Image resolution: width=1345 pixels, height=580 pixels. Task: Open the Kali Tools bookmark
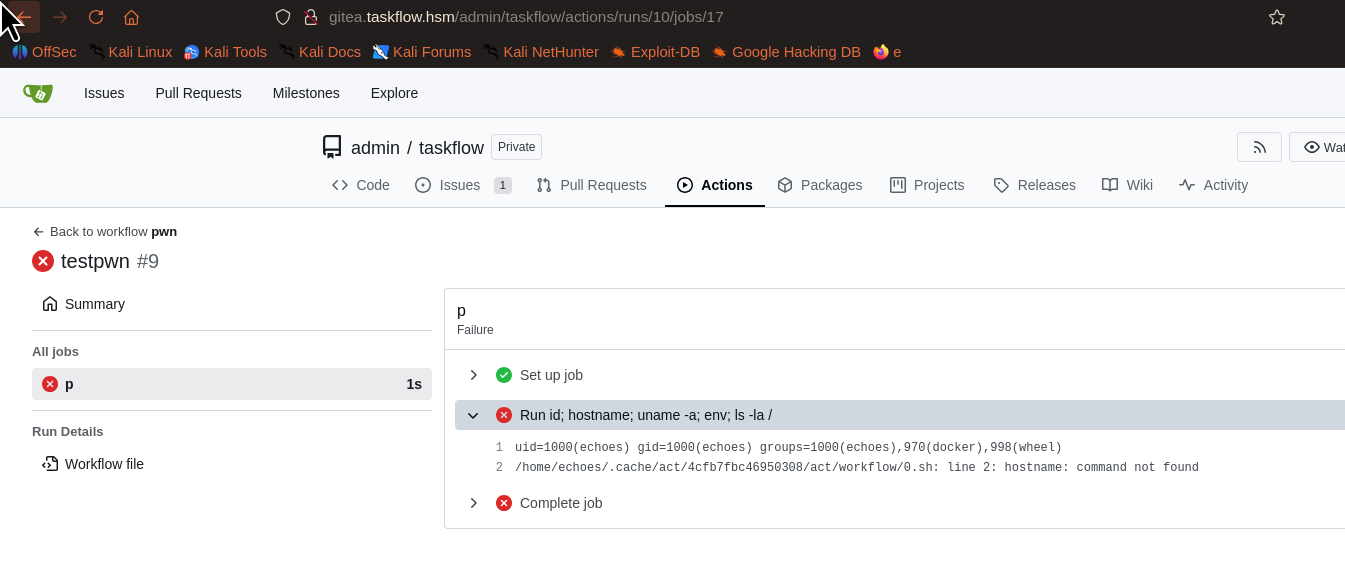coord(225,52)
